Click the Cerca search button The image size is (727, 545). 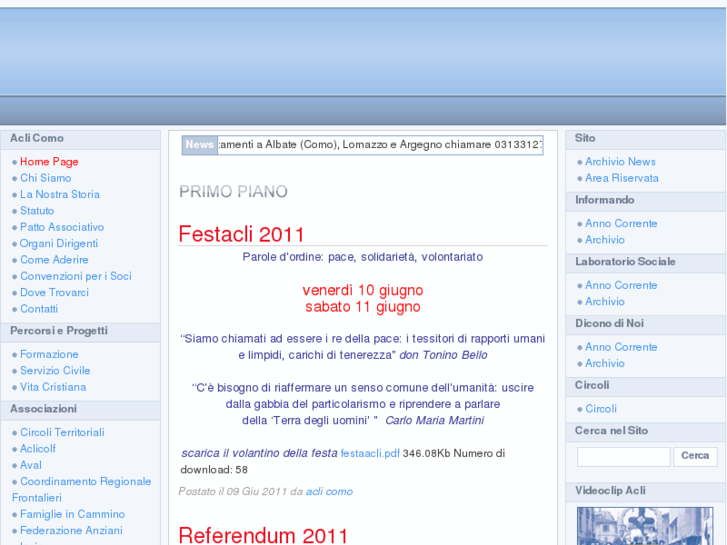(x=695, y=456)
